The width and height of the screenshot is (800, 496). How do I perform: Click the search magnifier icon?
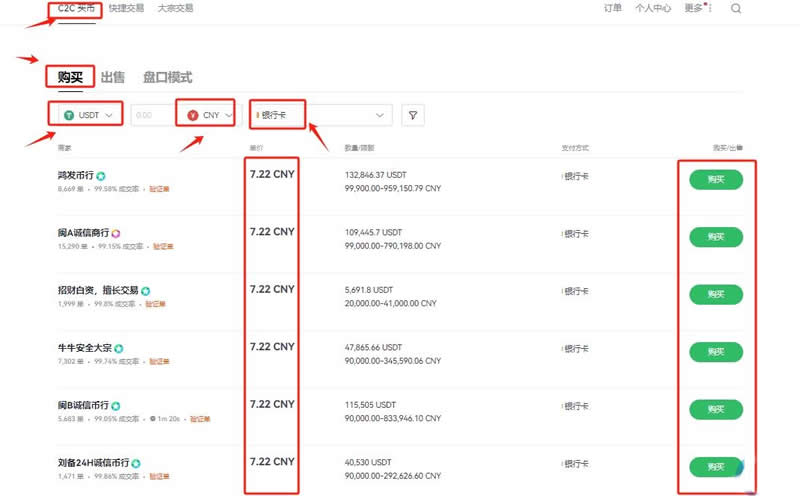click(x=736, y=9)
